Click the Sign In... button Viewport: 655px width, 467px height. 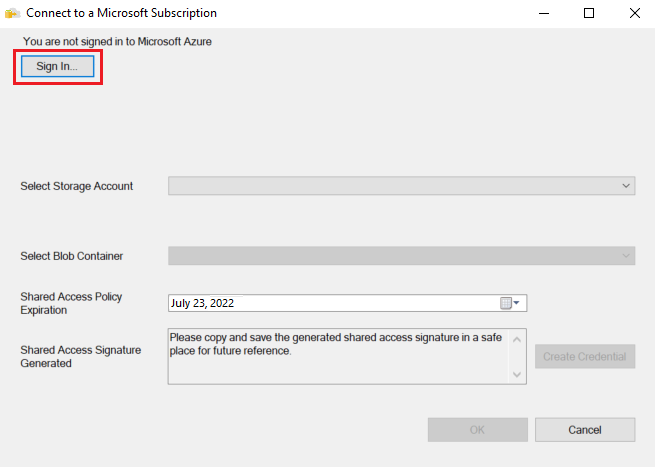[57, 66]
